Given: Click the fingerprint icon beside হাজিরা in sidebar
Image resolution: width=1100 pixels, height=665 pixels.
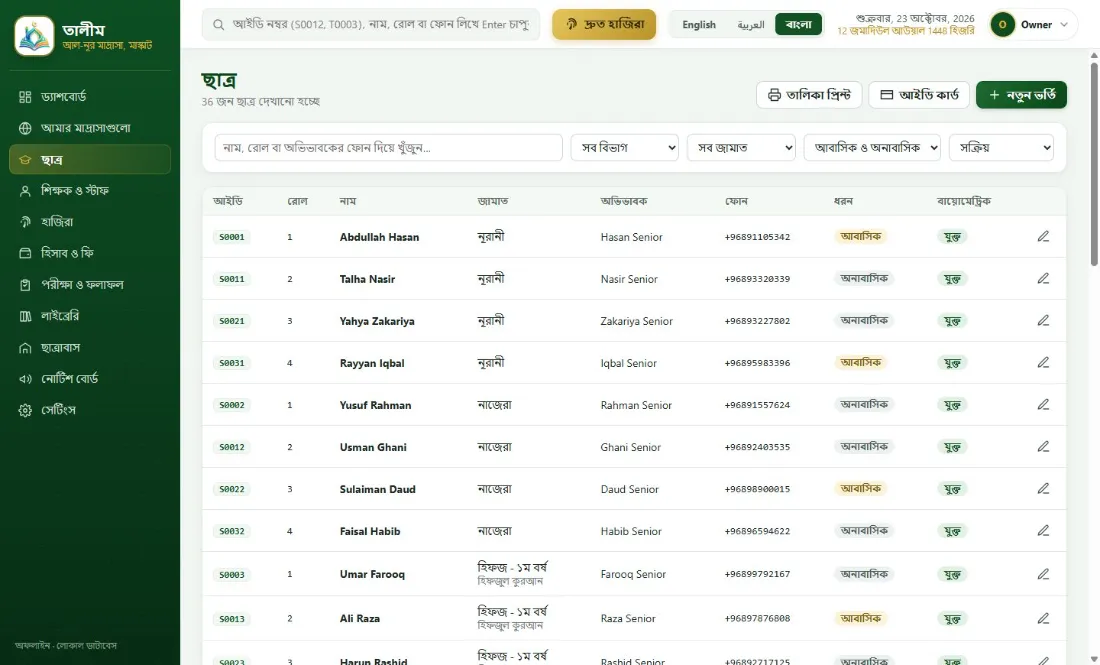Looking at the screenshot, I should tap(25, 222).
